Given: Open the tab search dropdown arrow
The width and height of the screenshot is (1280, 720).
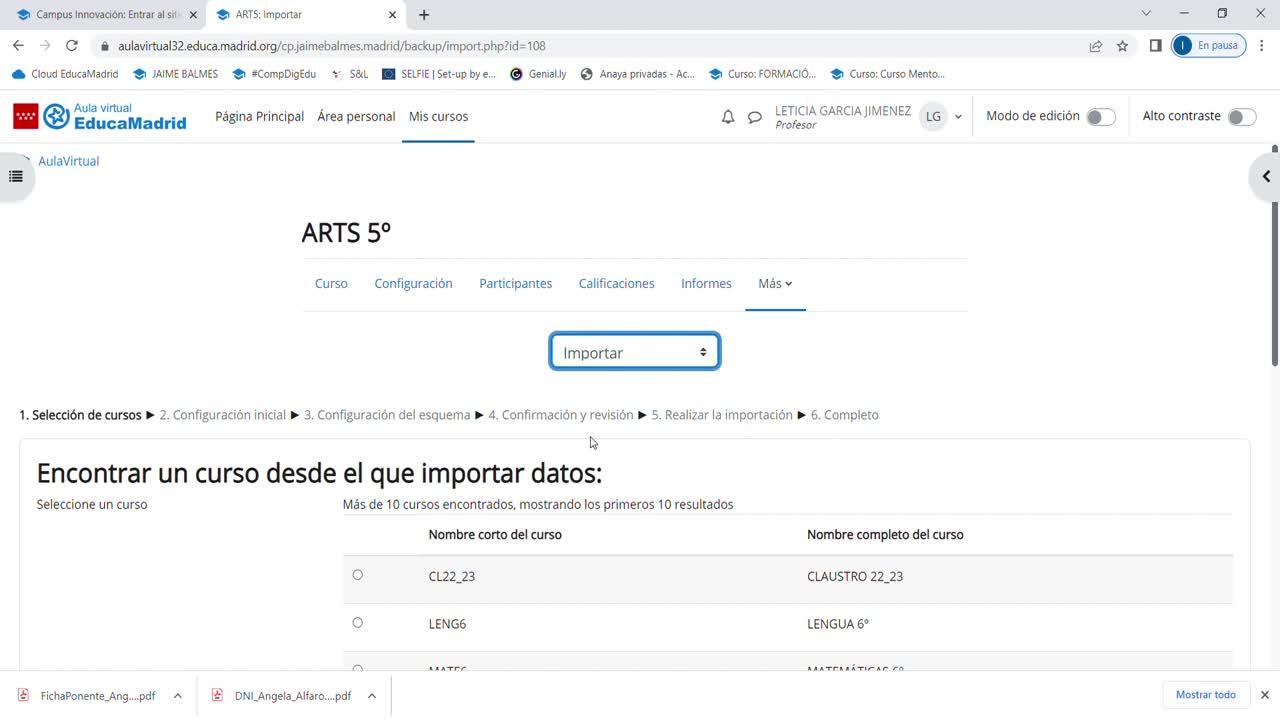Looking at the screenshot, I should tap(1146, 14).
